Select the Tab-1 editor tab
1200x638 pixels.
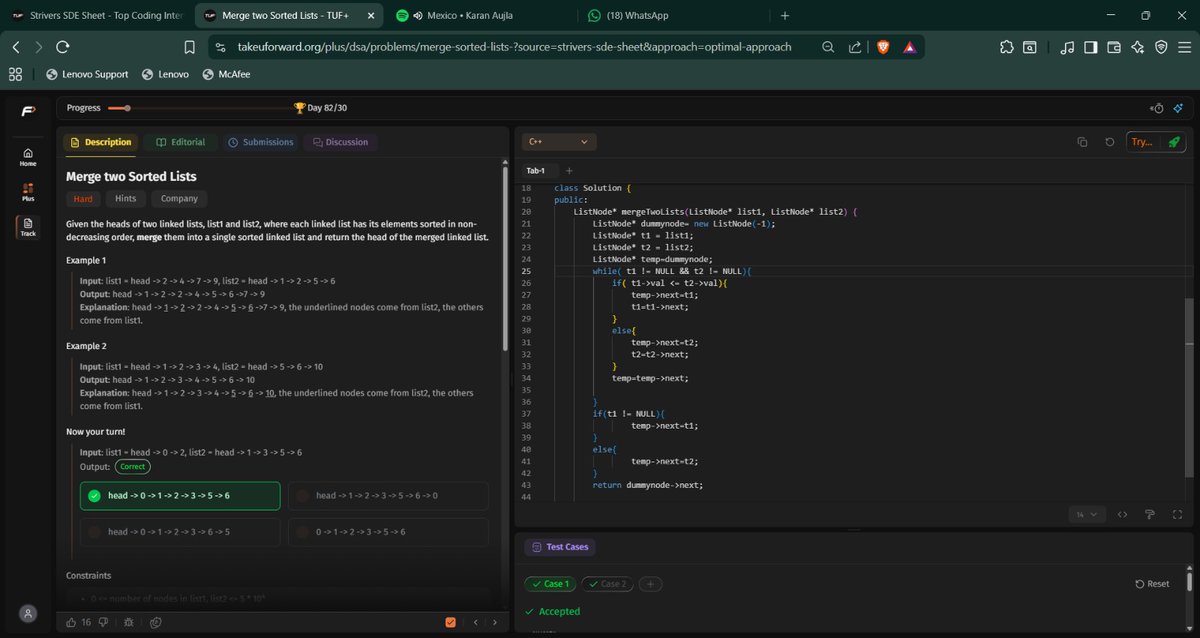pos(536,170)
